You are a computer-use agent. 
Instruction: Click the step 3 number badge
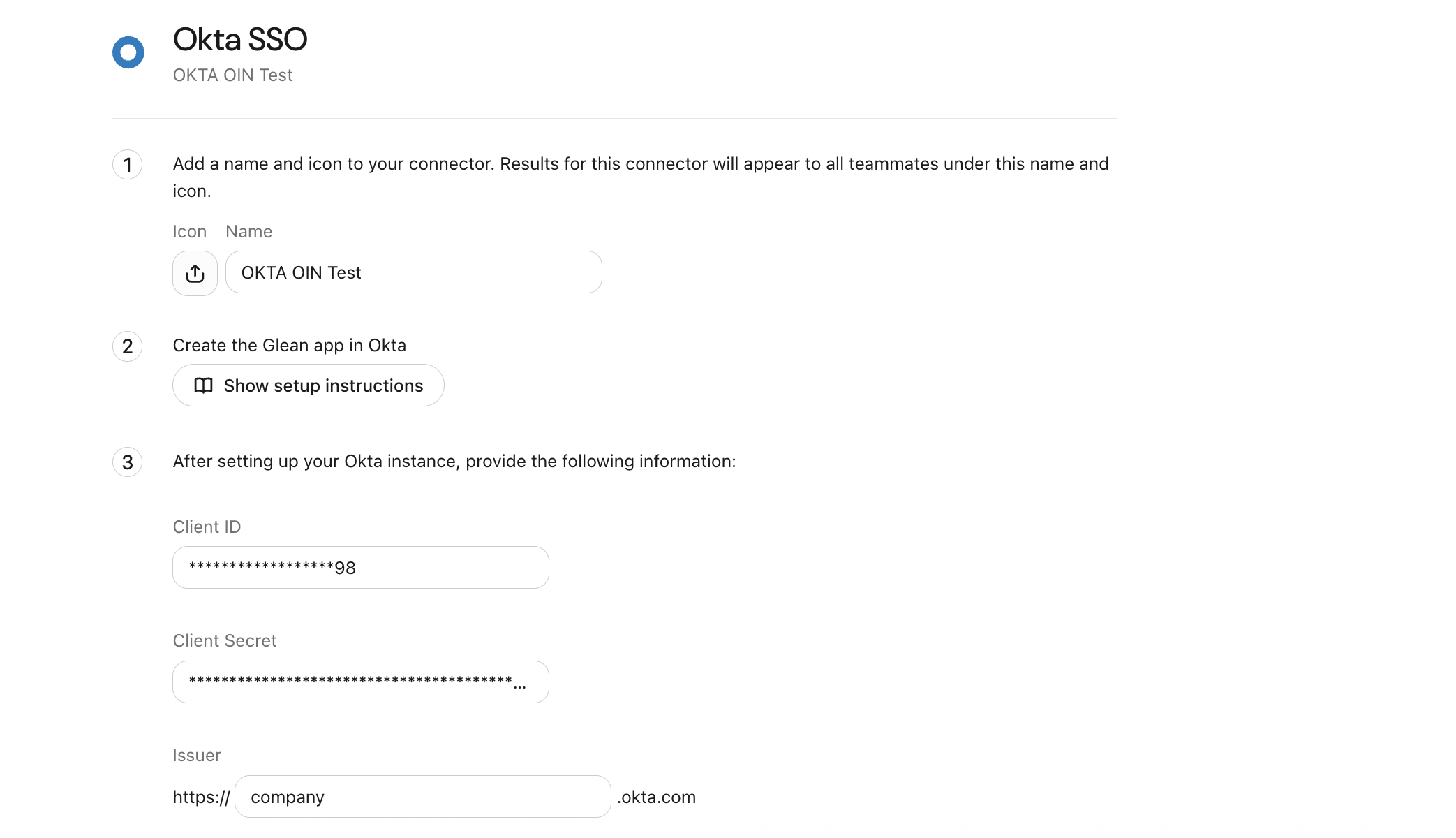pyautogui.click(x=128, y=462)
